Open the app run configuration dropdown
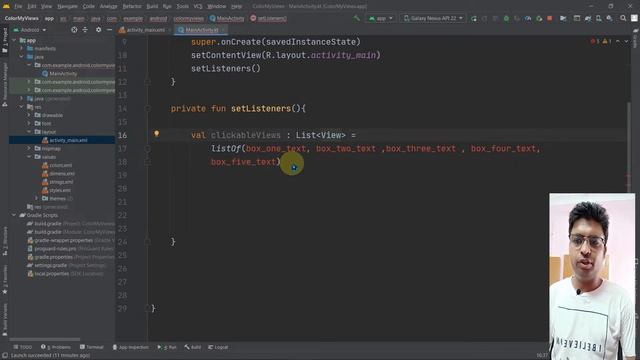The width and height of the screenshot is (640, 360). pyautogui.click(x=380, y=18)
